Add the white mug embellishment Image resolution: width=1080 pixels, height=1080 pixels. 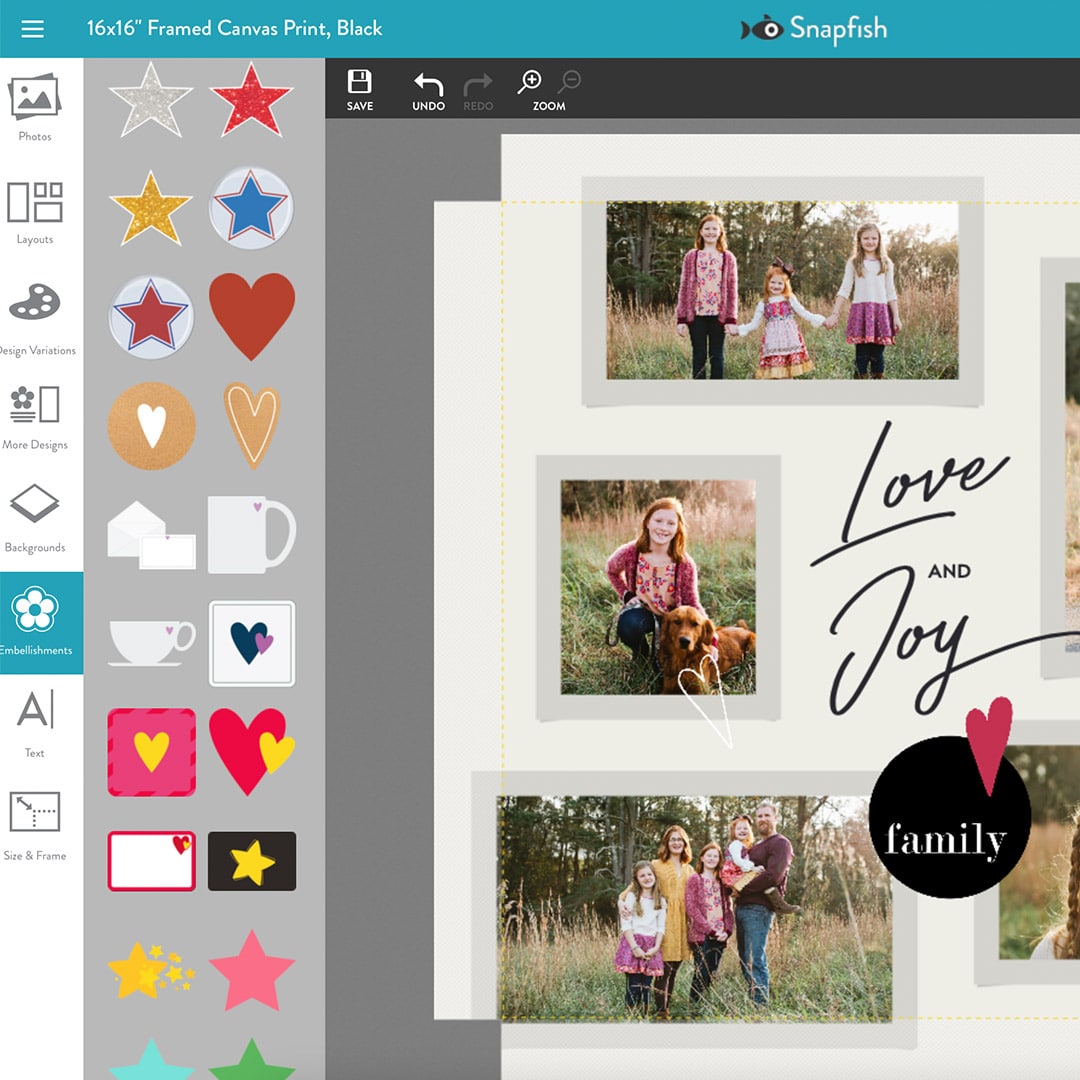[251, 535]
